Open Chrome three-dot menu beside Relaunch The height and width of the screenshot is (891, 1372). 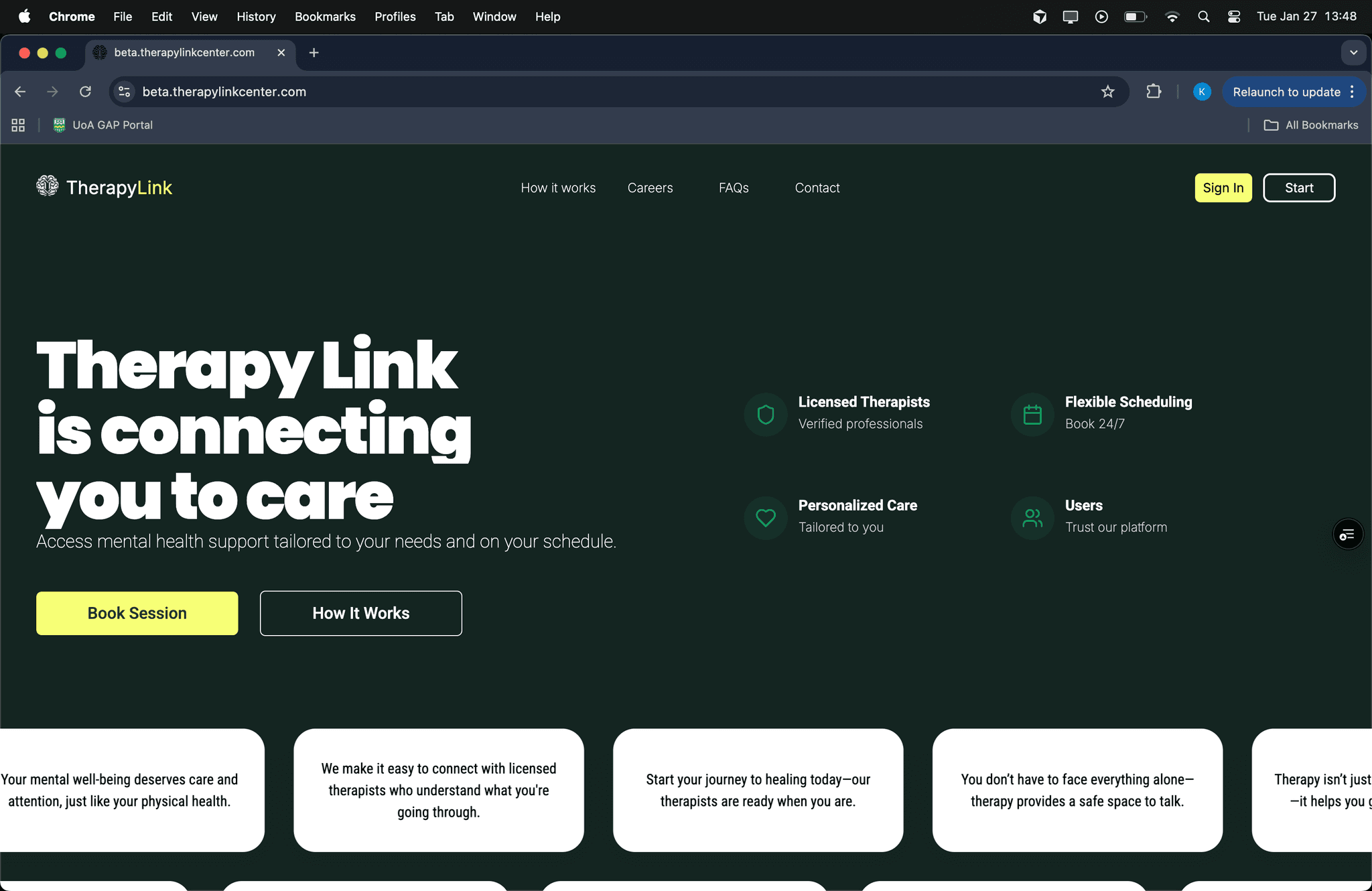coord(1352,92)
